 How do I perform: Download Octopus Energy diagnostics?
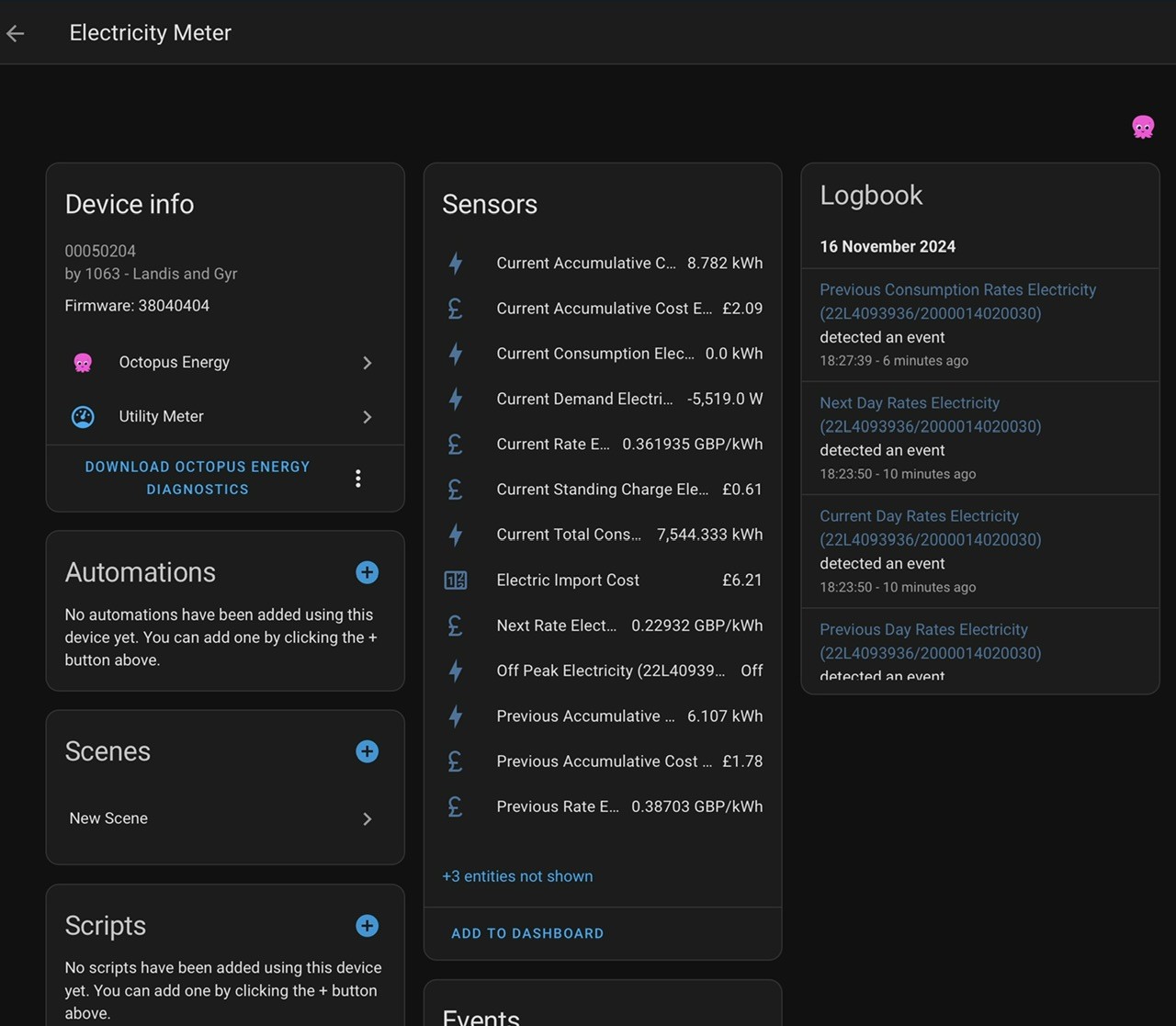pos(198,478)
